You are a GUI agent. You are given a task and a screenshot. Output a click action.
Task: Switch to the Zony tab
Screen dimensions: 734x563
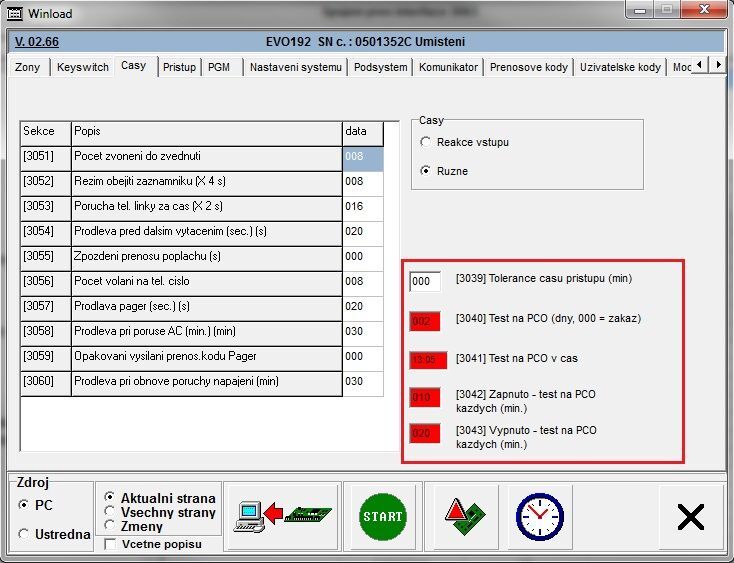(28, 67)
